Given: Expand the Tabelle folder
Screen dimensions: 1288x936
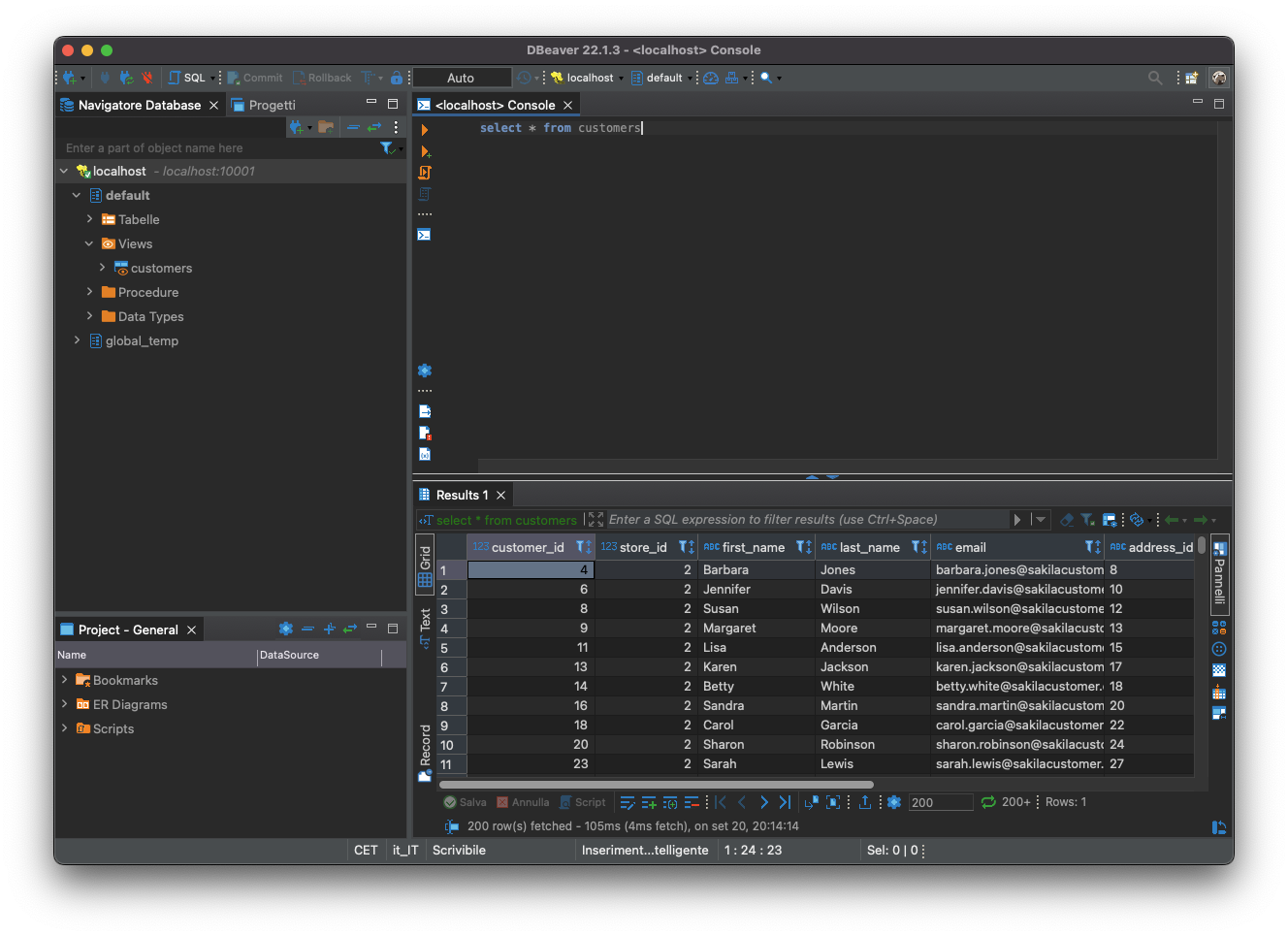Looking at the screenshot, I should tap(89, 219).
